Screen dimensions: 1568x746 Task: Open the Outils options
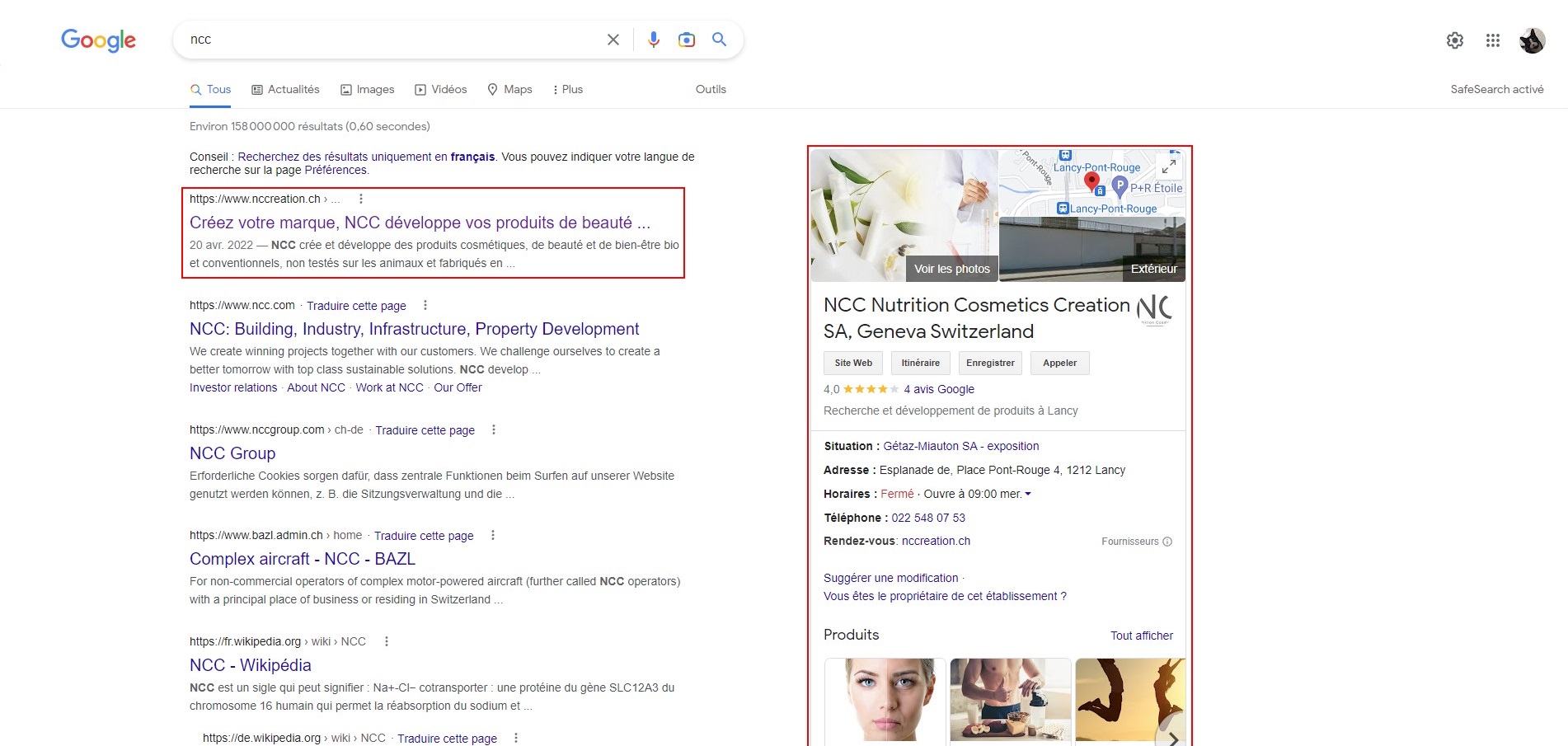(711, 89)
